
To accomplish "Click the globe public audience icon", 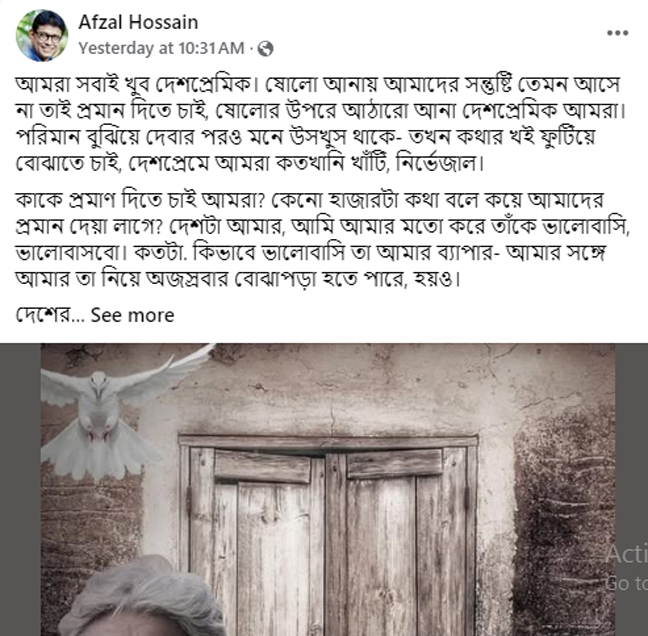I will pos(265,49).
